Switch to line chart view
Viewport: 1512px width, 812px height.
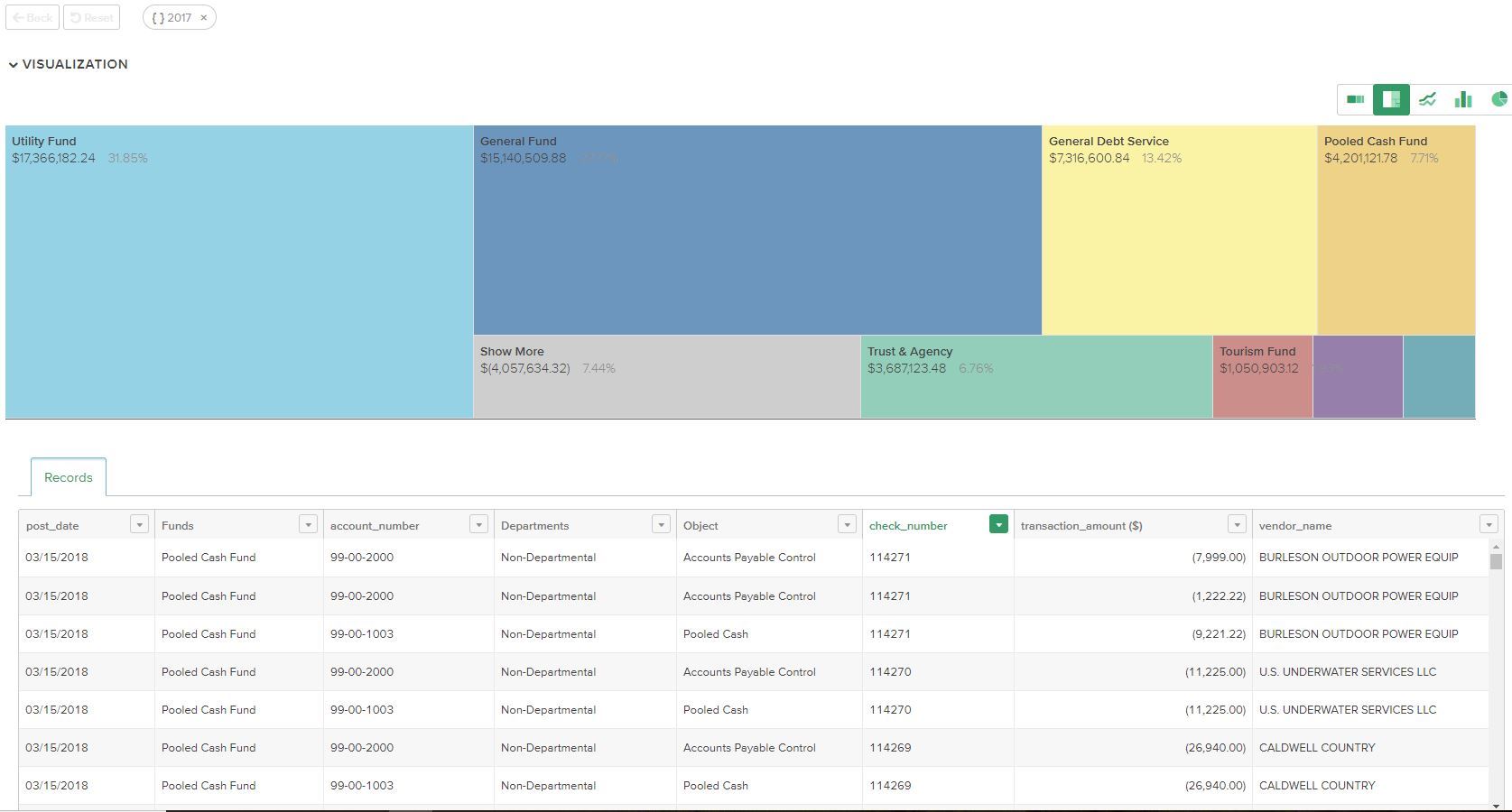click(1427, 99)
